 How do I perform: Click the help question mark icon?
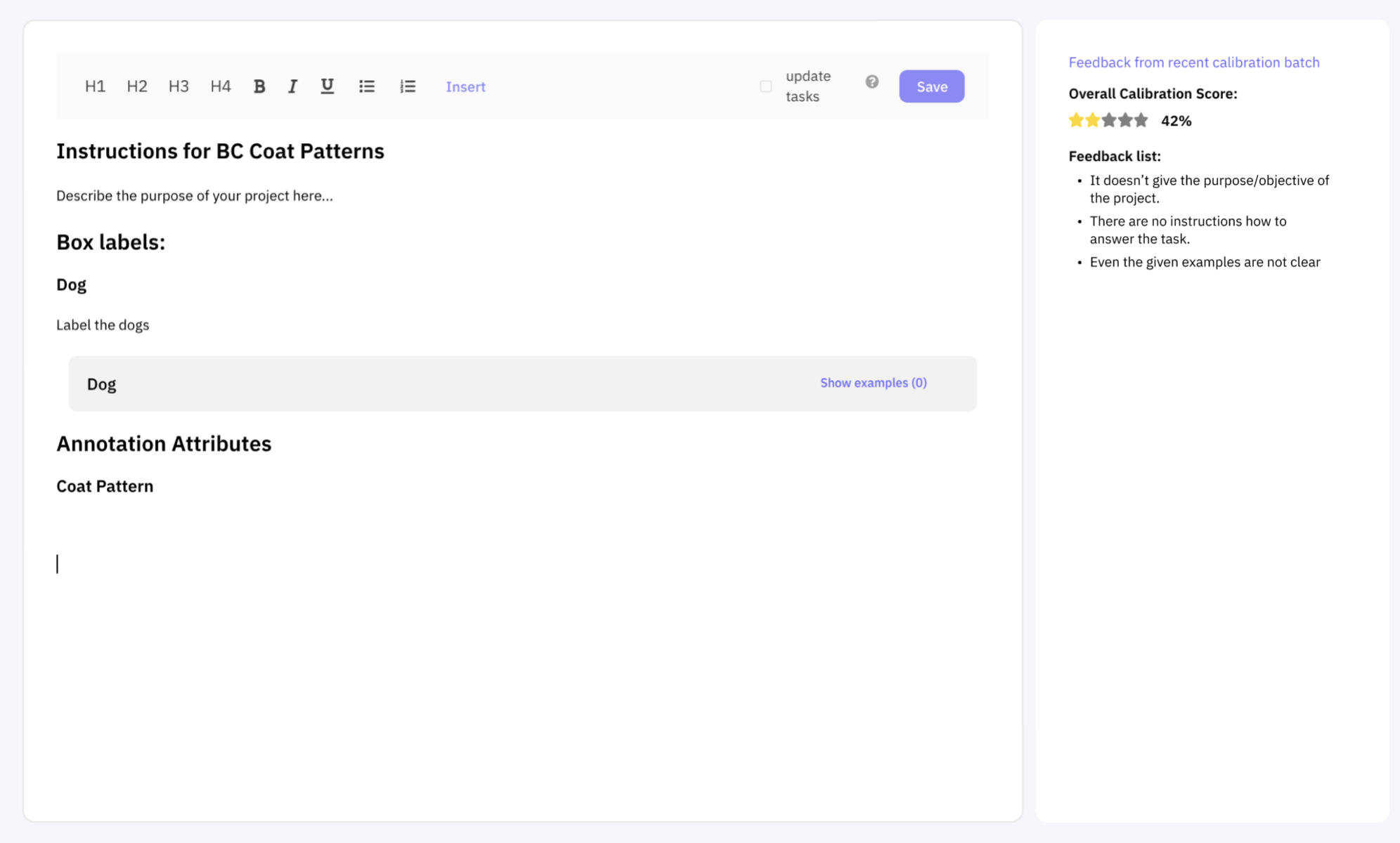(872, 82)
